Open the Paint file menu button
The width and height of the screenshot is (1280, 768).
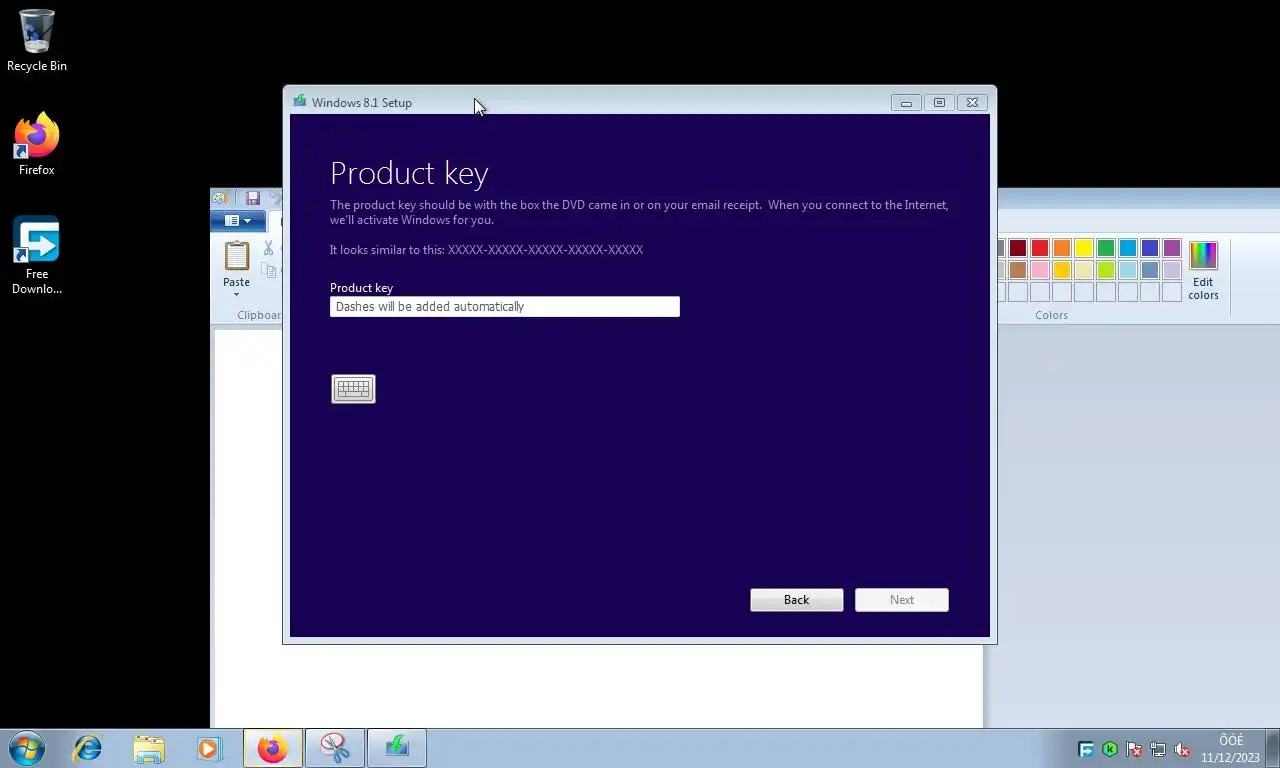point(237,221)
